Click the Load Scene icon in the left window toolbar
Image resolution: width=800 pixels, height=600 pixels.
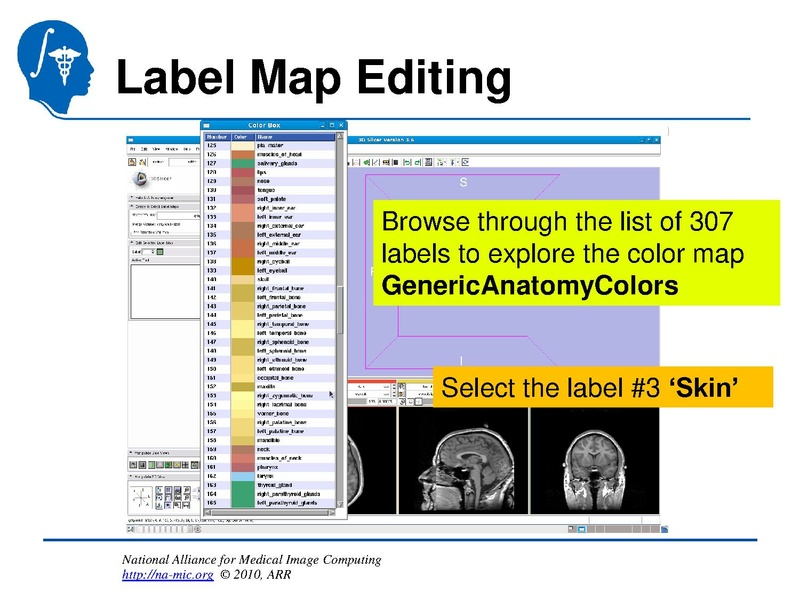pyautogui.click(x=132, y=162)
